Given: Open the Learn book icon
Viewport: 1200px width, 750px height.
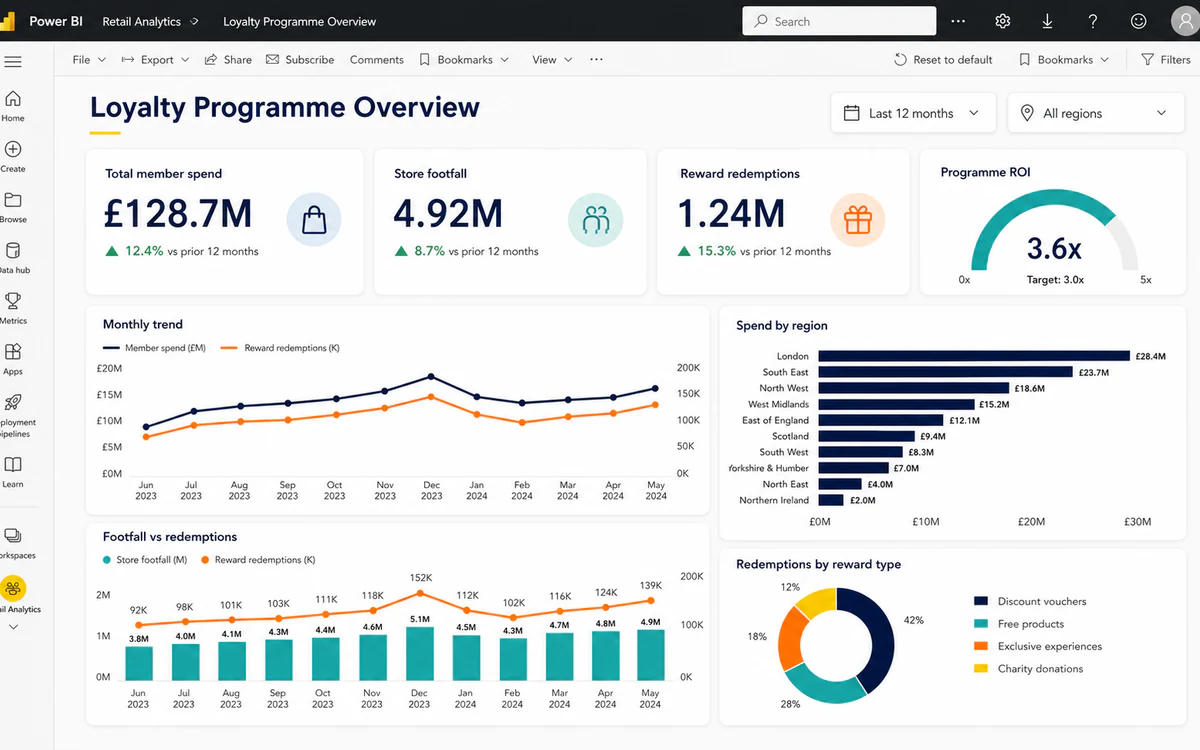Looking at the screenshot, I should coord(13,465).
